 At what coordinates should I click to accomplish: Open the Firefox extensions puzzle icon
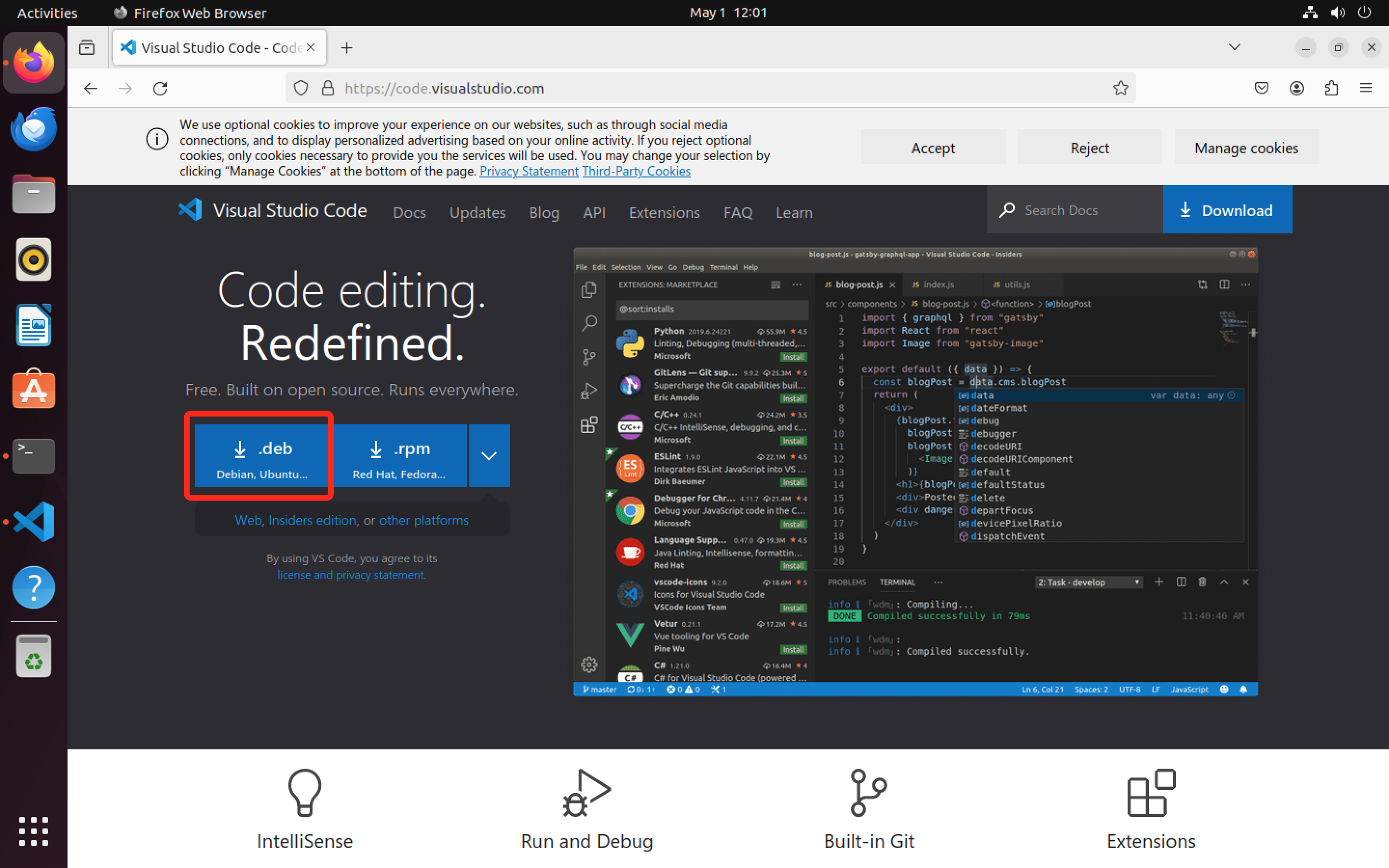point(1332,88)
